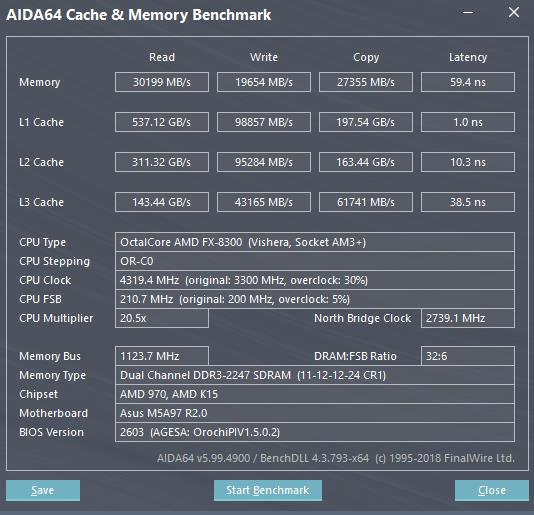Click the Memory Write 19654 MB/s box

coord(264,82)
